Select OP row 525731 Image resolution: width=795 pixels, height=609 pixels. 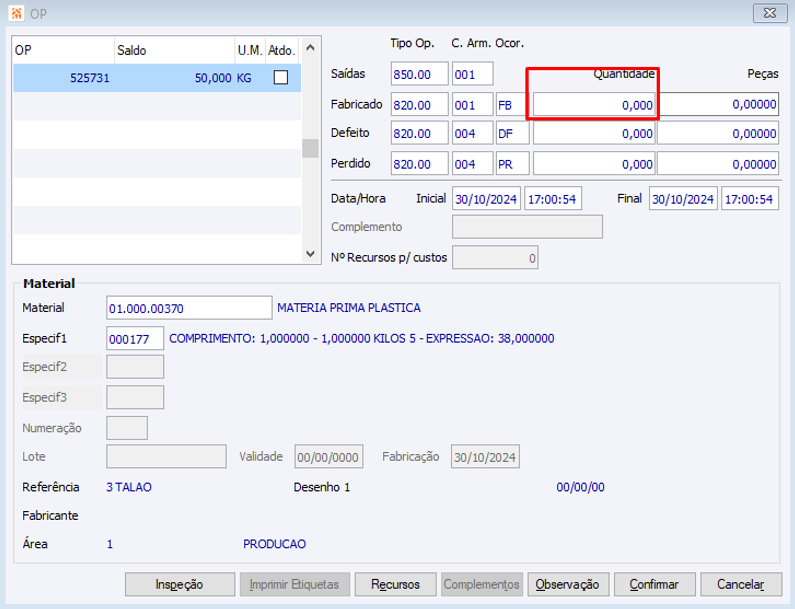pos(157,78)
